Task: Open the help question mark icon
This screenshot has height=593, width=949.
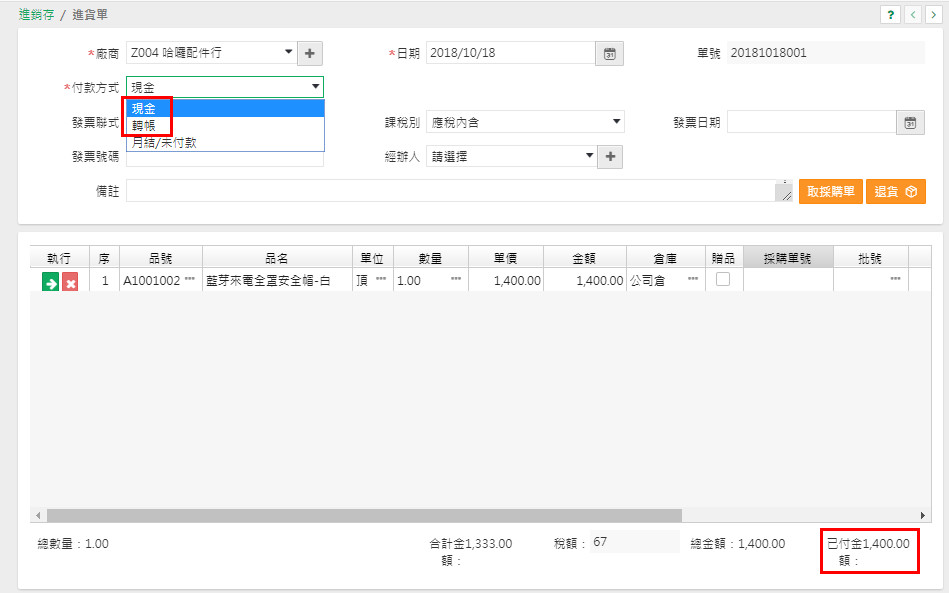Action: click(890, 15)
